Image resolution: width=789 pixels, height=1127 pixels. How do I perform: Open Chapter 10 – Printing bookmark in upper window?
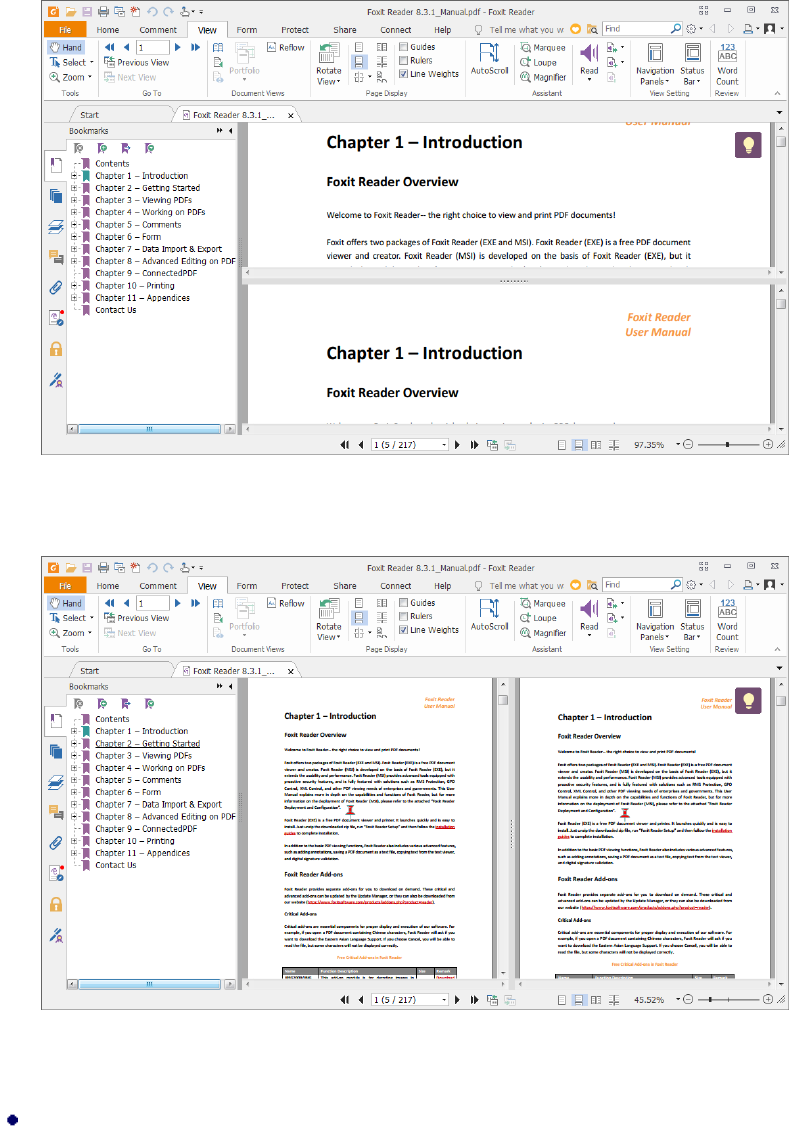(134, 286)
